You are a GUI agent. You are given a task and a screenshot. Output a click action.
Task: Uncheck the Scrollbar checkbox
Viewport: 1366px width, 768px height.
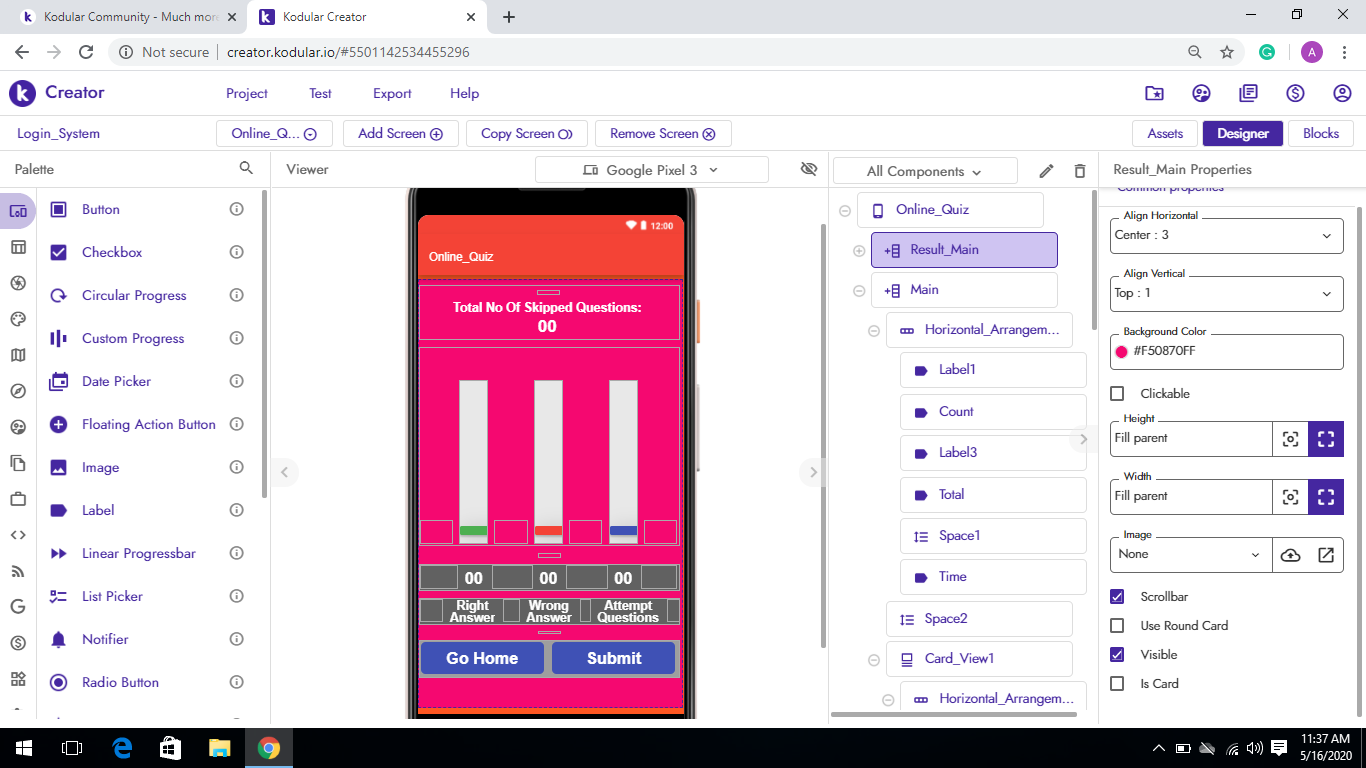tap(1118, 597)
